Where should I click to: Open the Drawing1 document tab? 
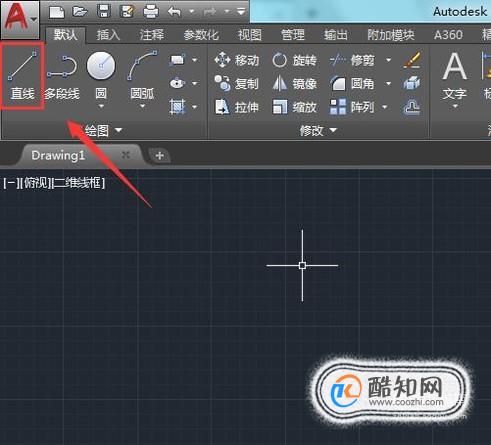point(58,155)
